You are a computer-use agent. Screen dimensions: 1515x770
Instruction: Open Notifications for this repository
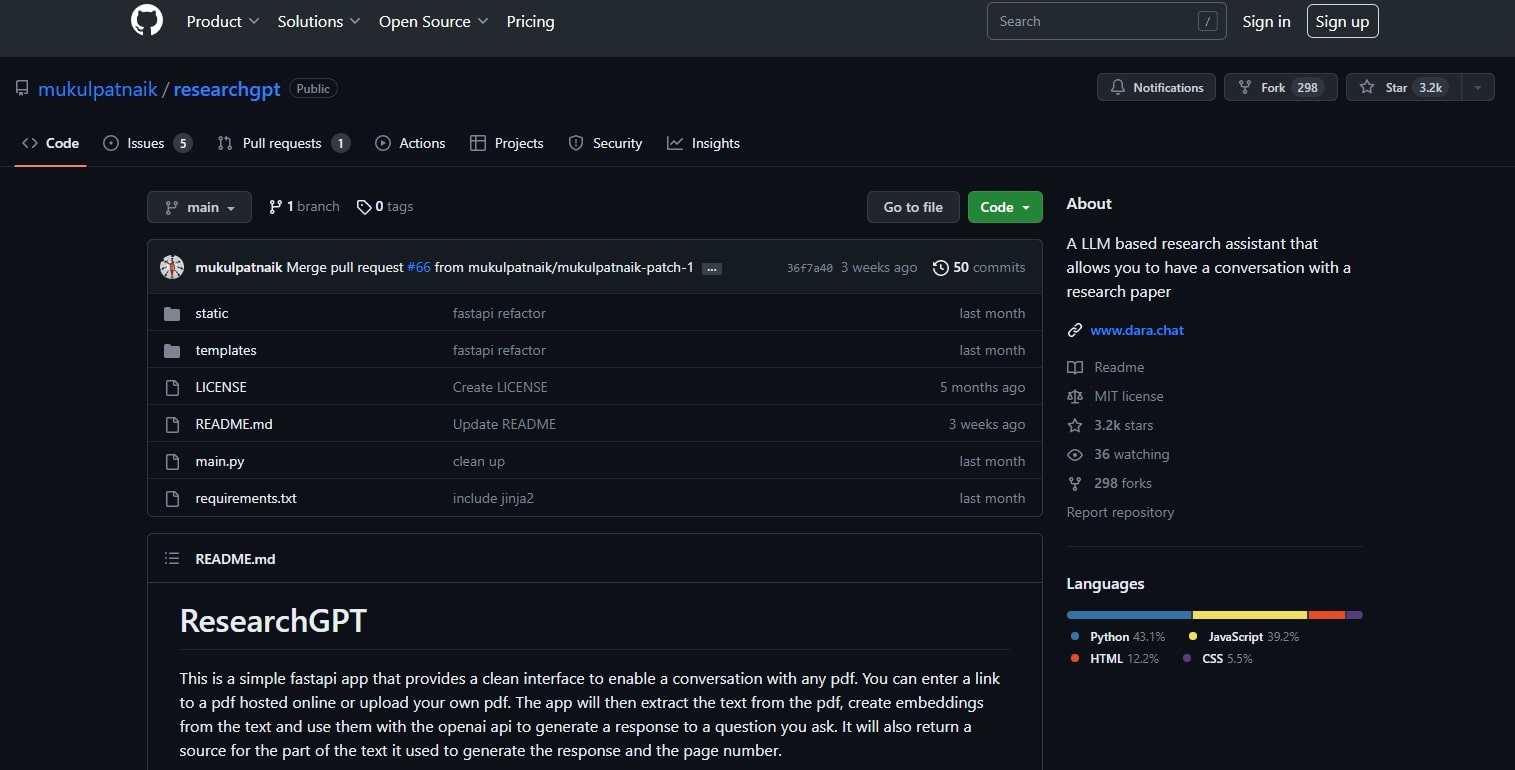tap(1156, 88)
